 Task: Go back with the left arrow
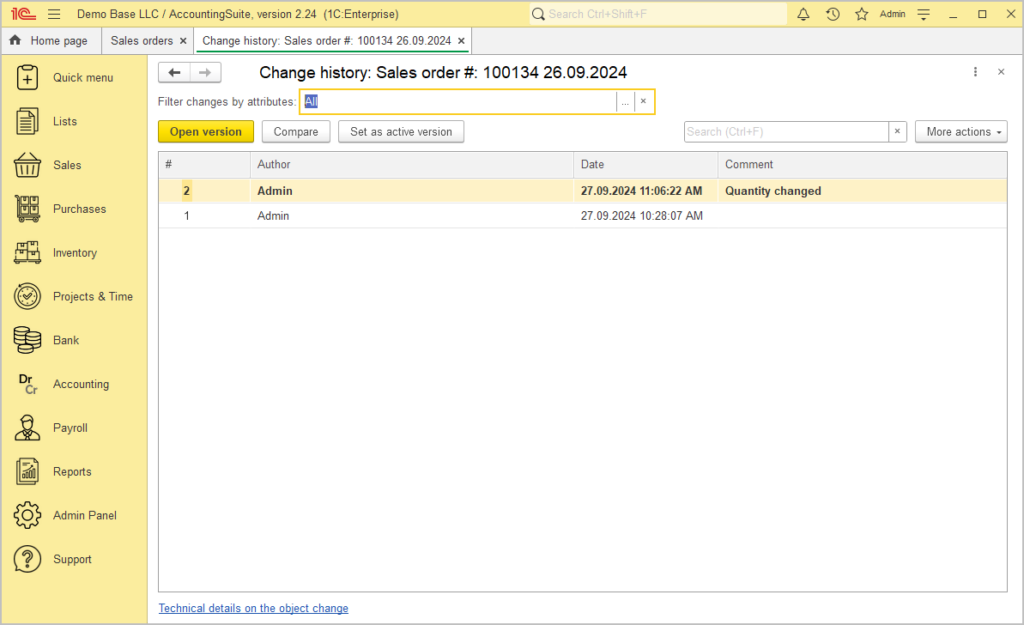point(174,72)
